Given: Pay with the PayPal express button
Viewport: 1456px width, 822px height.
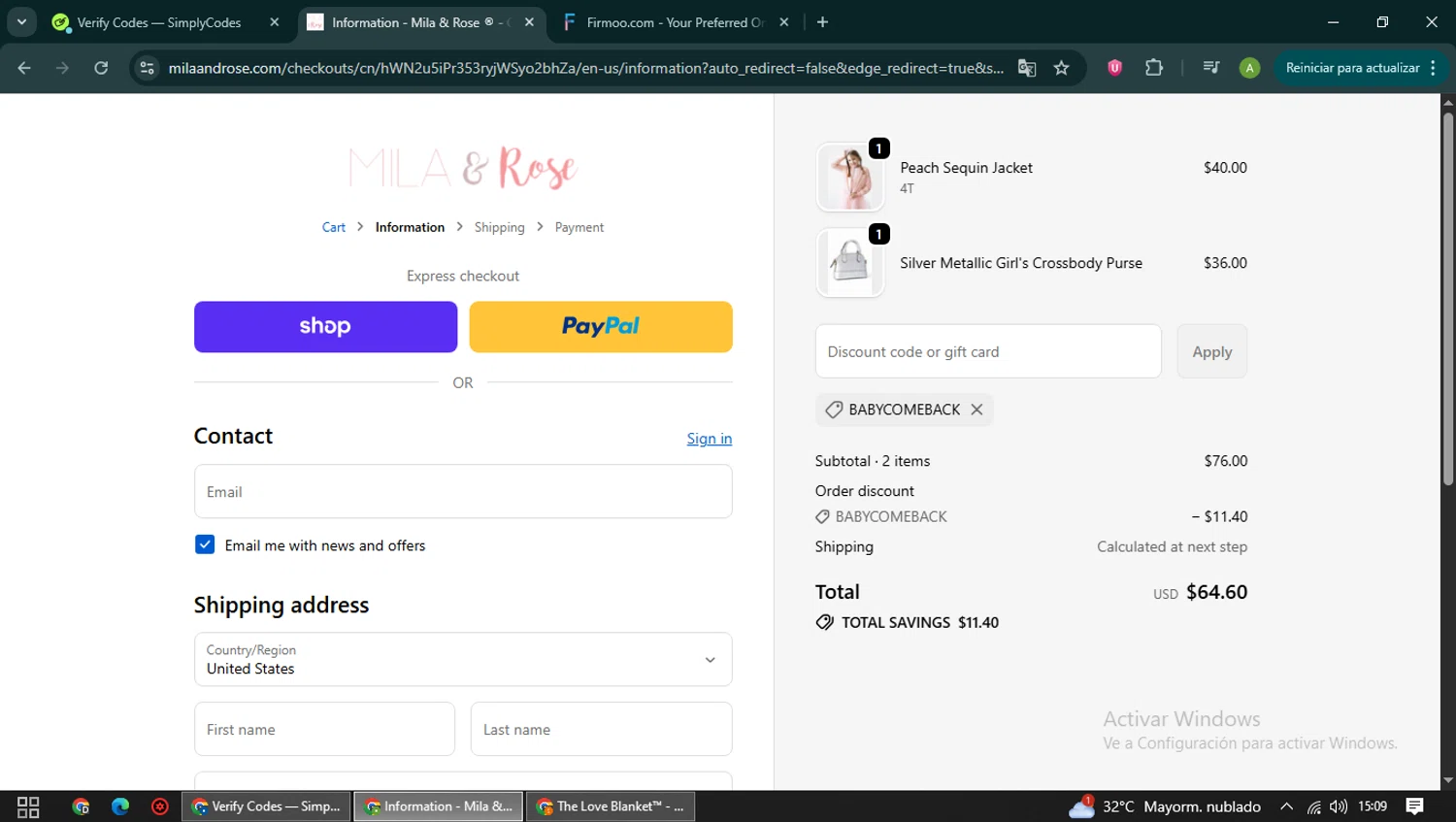Looking at the screenshot, I should [x=601, y=327].
